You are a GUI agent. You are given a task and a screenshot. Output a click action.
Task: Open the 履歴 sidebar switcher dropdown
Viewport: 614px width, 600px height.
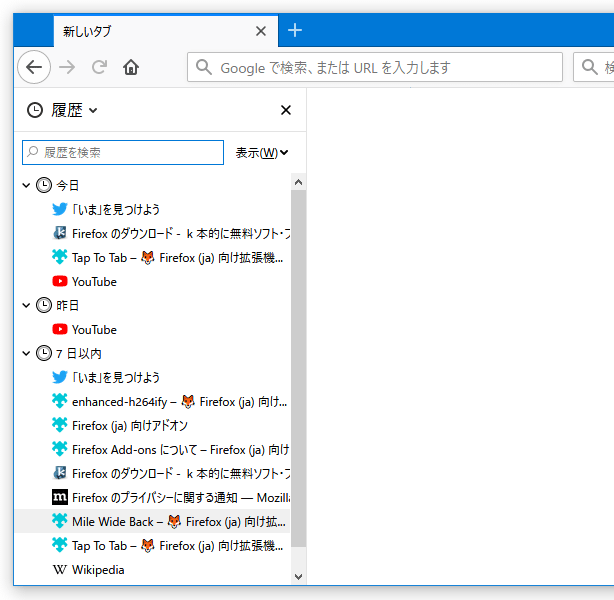(x=62, y=110)
